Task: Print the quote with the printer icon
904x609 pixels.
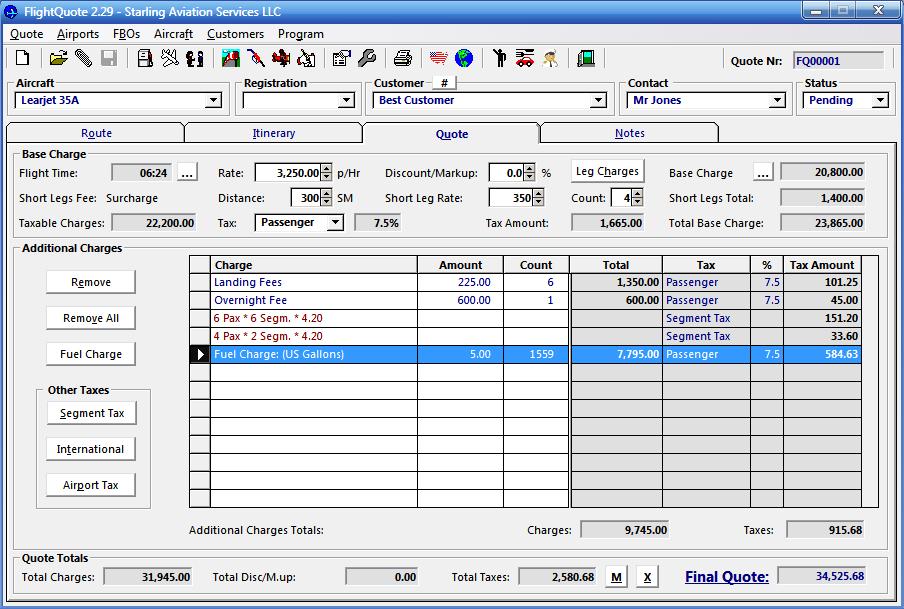Action: (x=402, y=59)
